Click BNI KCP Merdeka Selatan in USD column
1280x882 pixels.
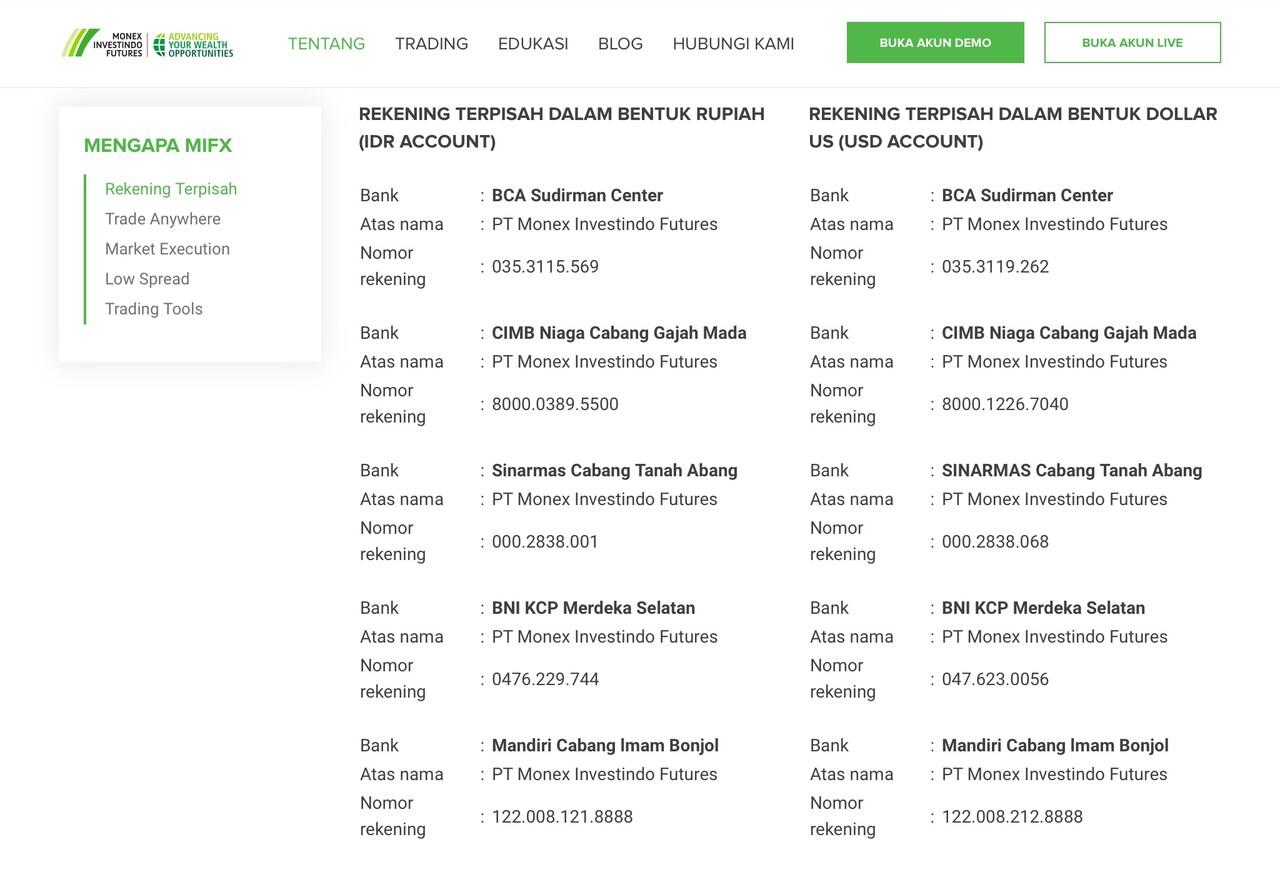[1043, 608]
